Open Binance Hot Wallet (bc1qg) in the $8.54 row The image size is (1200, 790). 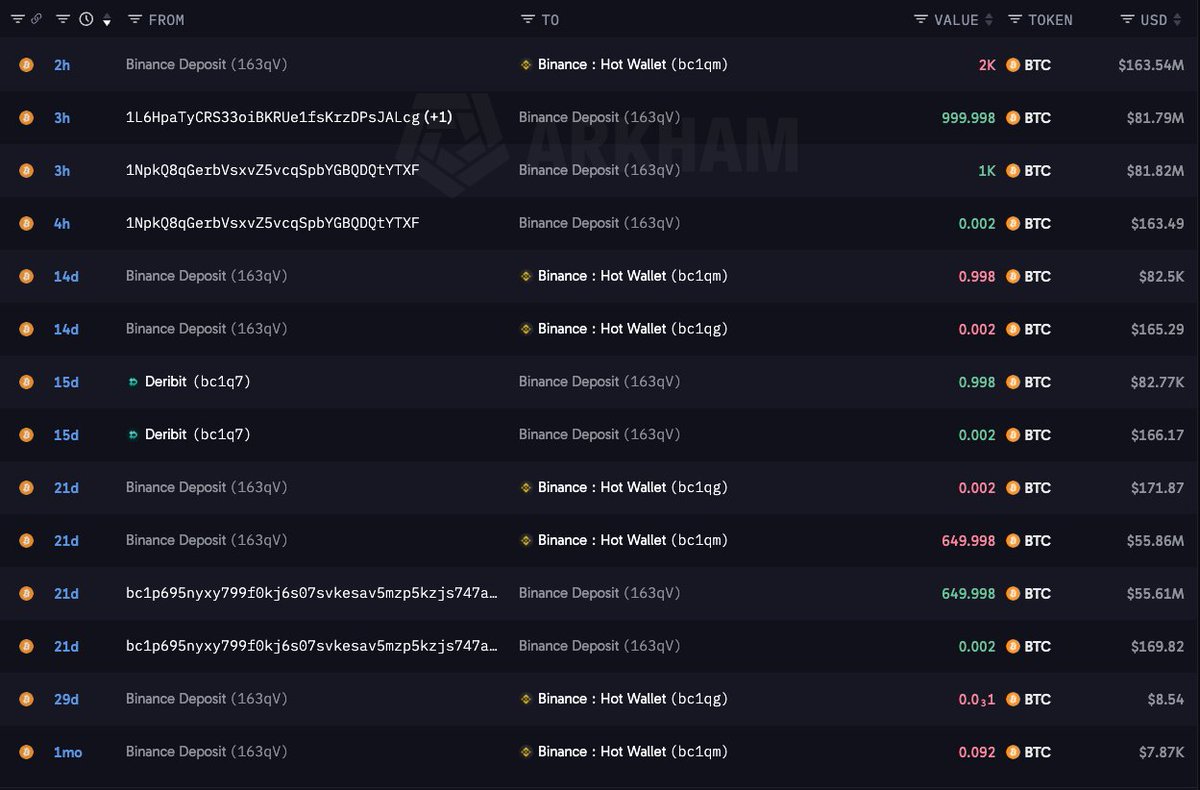click(x=633, y=699)
